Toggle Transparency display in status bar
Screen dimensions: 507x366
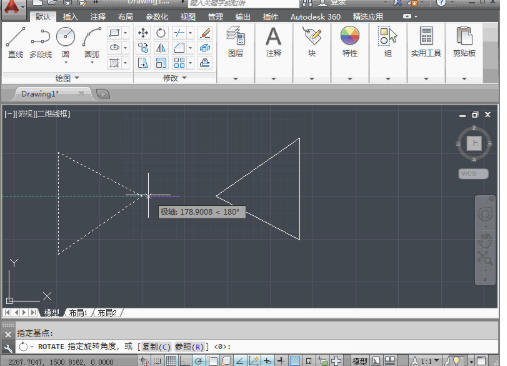pos(295,361)
